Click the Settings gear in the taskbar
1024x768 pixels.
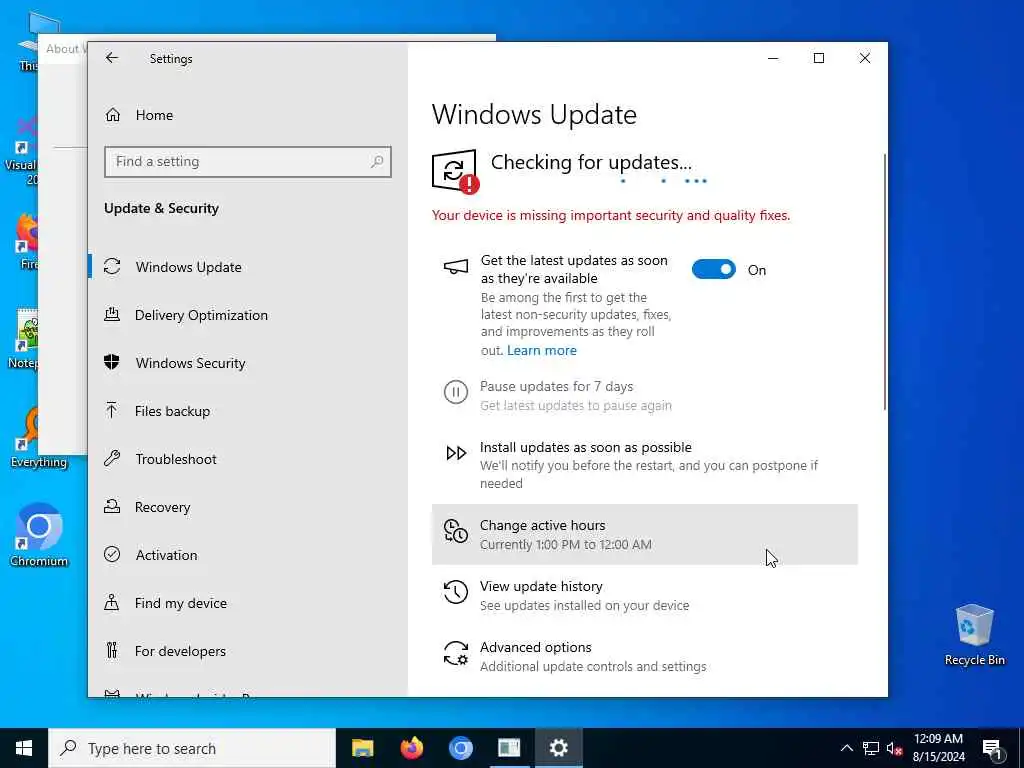tap(558, 748)
